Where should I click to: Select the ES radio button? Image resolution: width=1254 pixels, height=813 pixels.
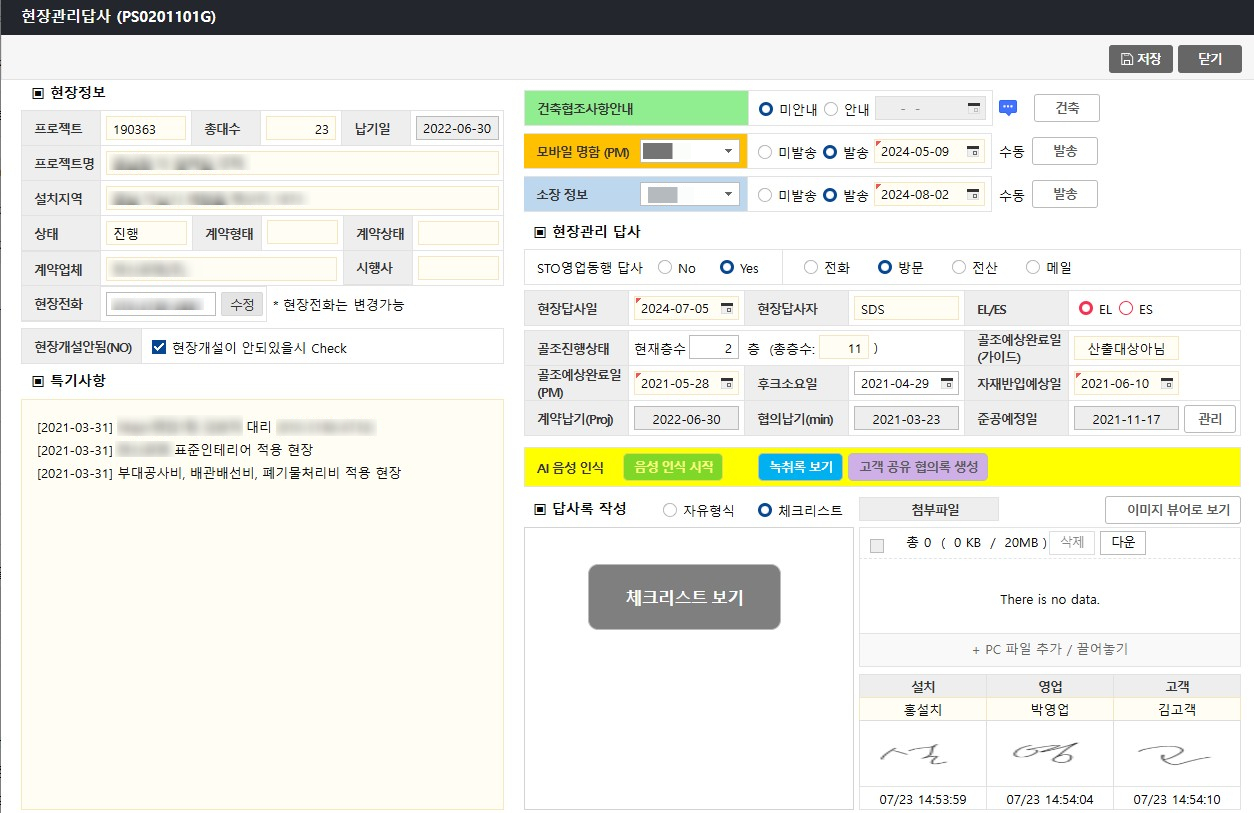point(1126,309)
